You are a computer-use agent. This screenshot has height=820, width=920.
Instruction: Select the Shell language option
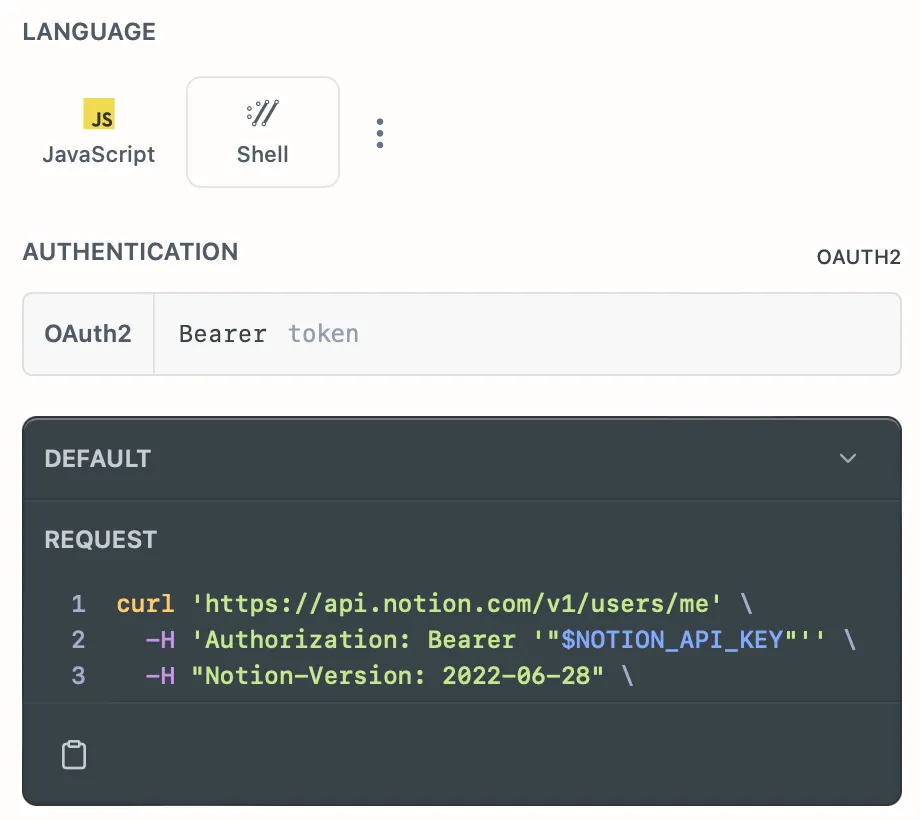click(x=263, y=132)
